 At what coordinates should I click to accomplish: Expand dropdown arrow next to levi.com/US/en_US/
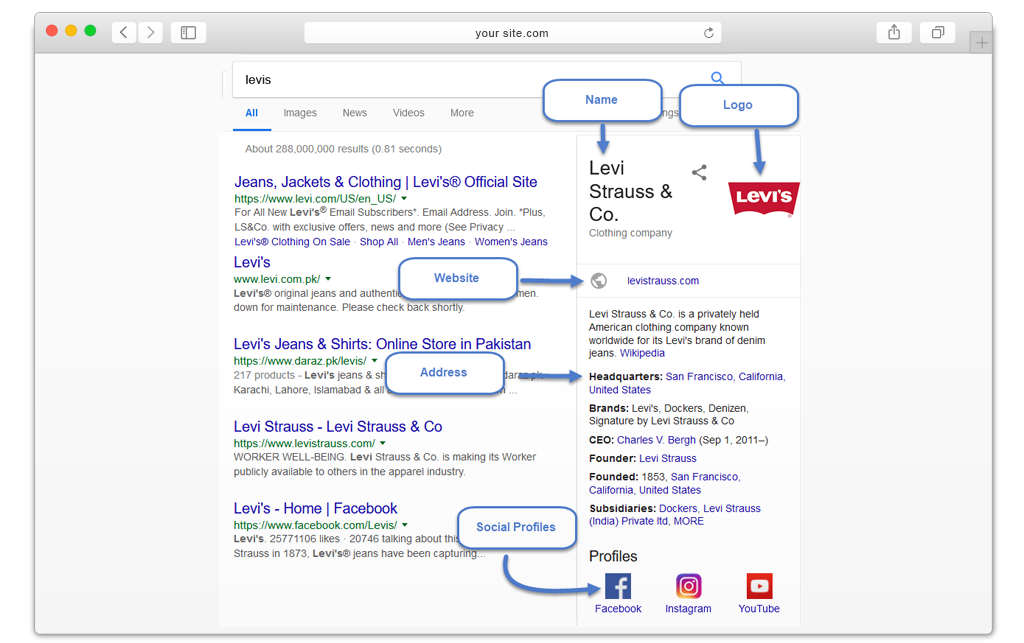pyautogui.click(x=404, y=198)
